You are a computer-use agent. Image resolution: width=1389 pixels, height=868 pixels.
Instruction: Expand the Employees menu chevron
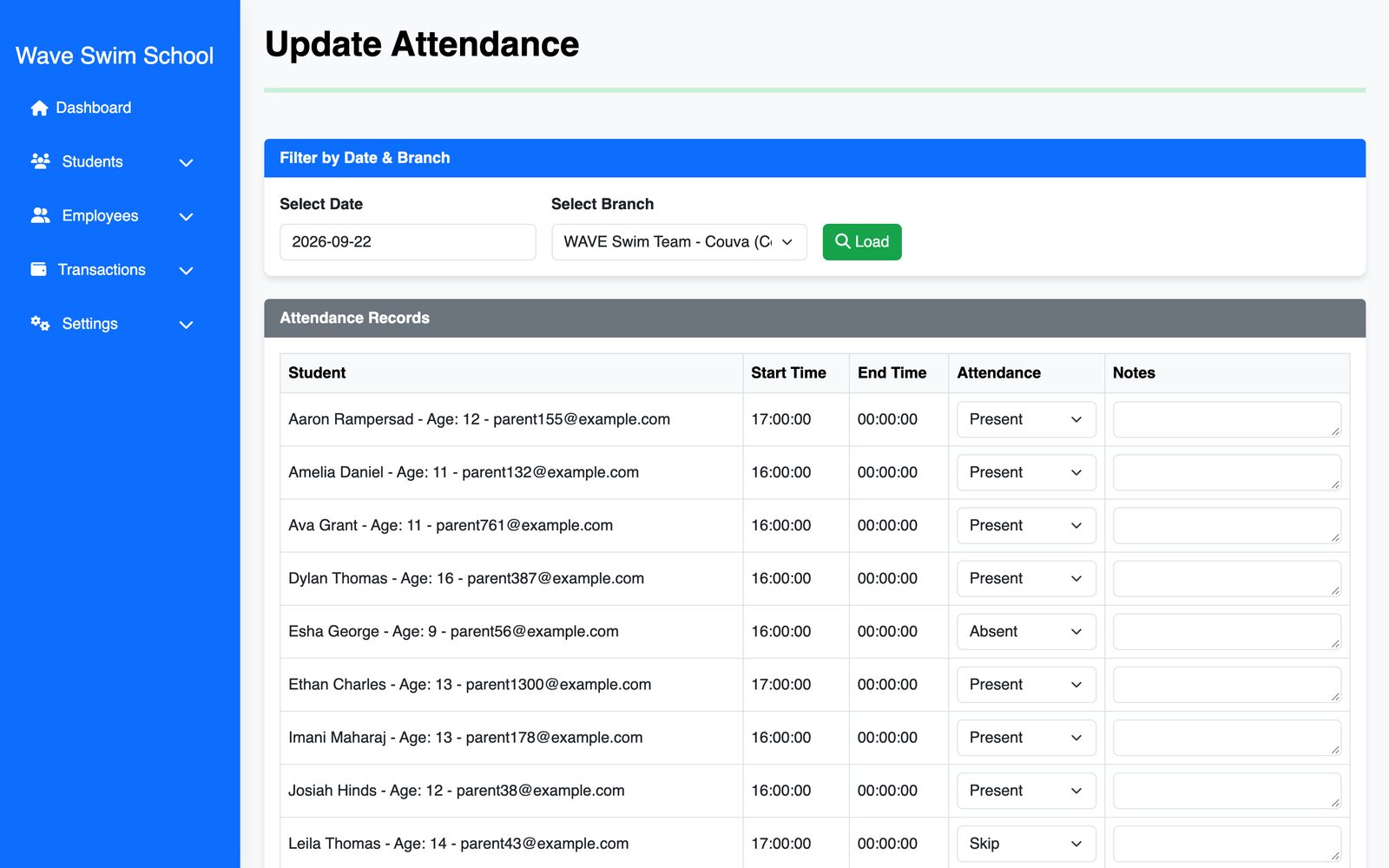[x=186, y=216]
